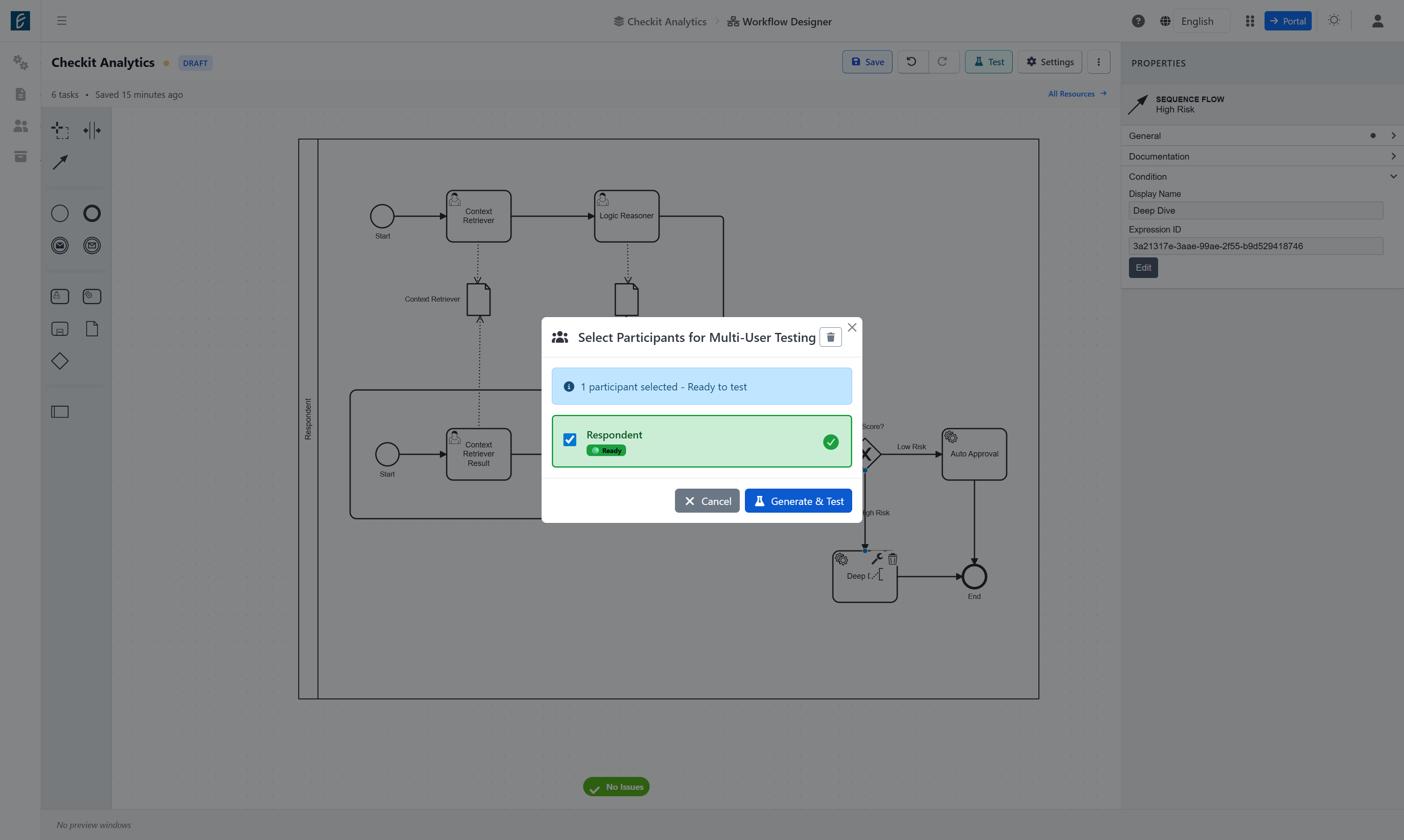
Task: Select the Auto Approval task
Action: [974, 454]
